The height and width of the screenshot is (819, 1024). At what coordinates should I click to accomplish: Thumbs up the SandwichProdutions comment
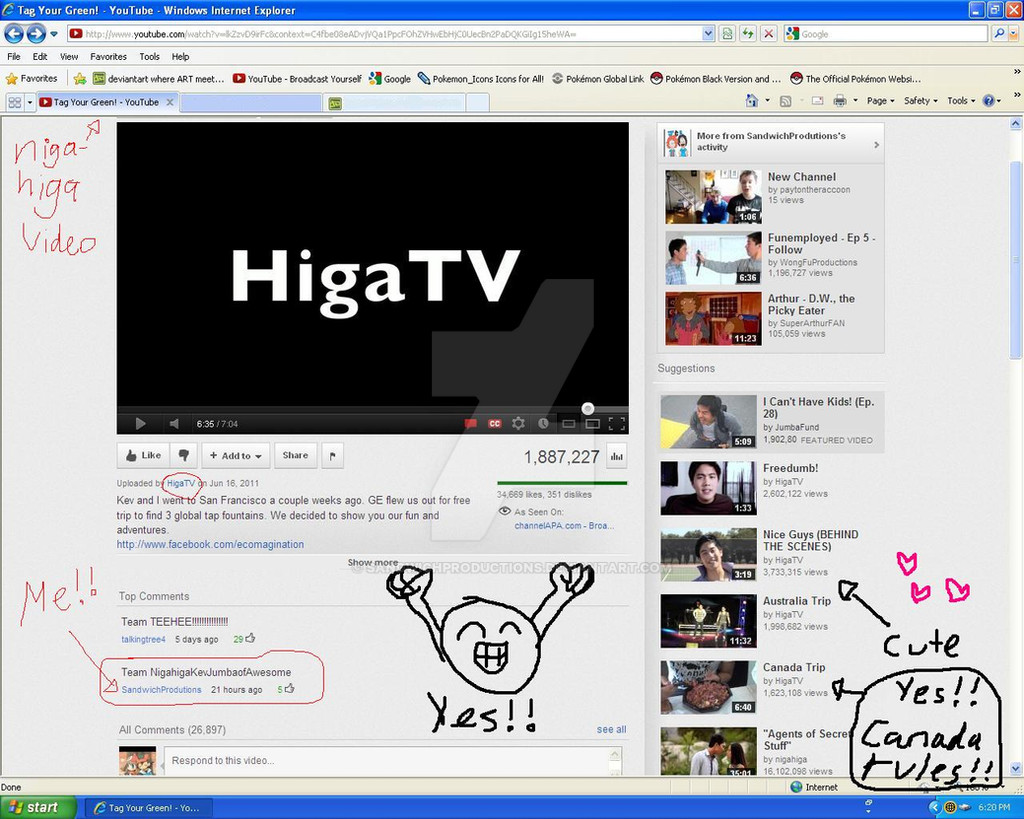(x=289, y=688)
